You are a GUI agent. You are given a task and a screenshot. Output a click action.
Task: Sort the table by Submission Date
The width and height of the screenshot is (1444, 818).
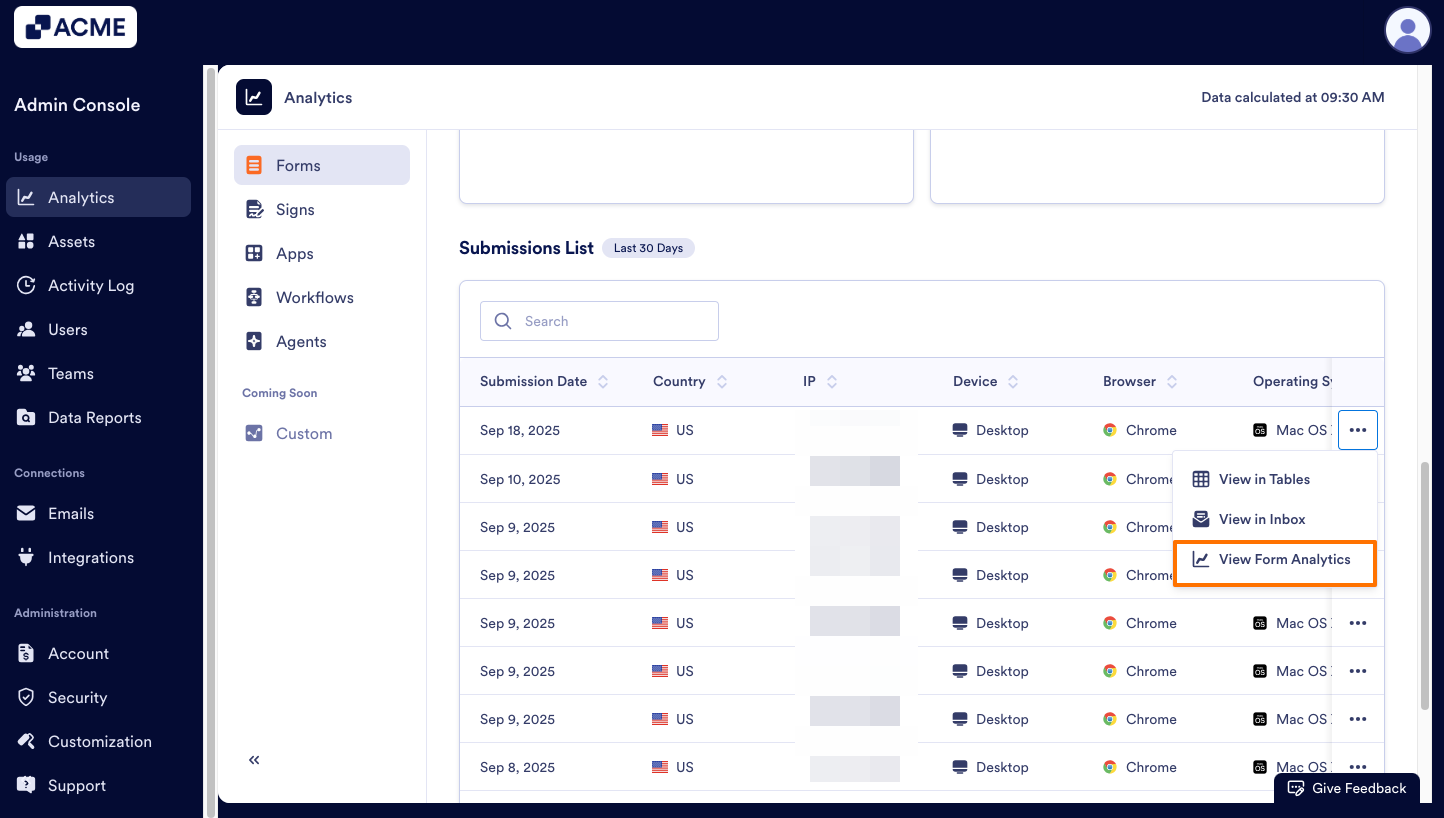pos(602,381)
